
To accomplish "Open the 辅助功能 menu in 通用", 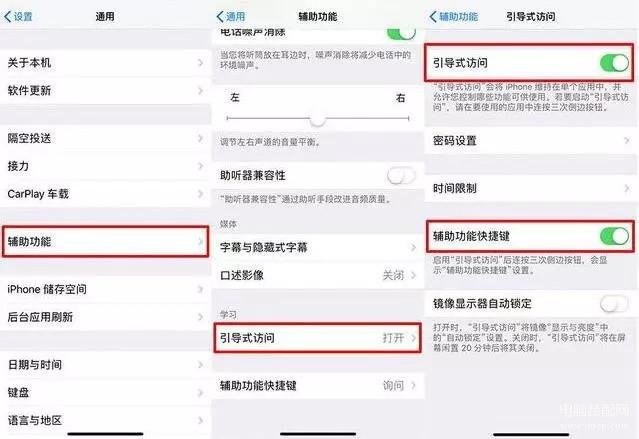I will pos(105,241).
